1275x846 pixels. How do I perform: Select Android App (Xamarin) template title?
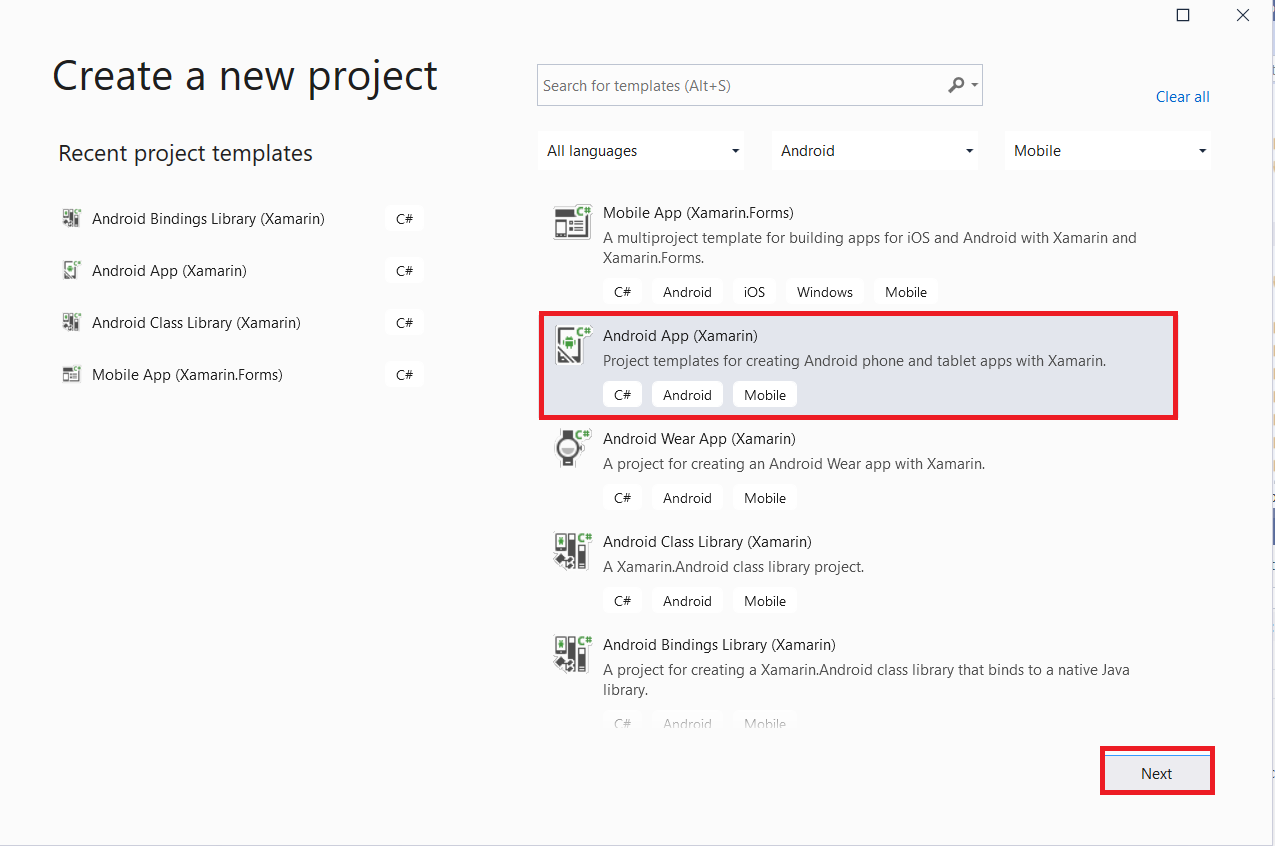(x=680, y=335)
